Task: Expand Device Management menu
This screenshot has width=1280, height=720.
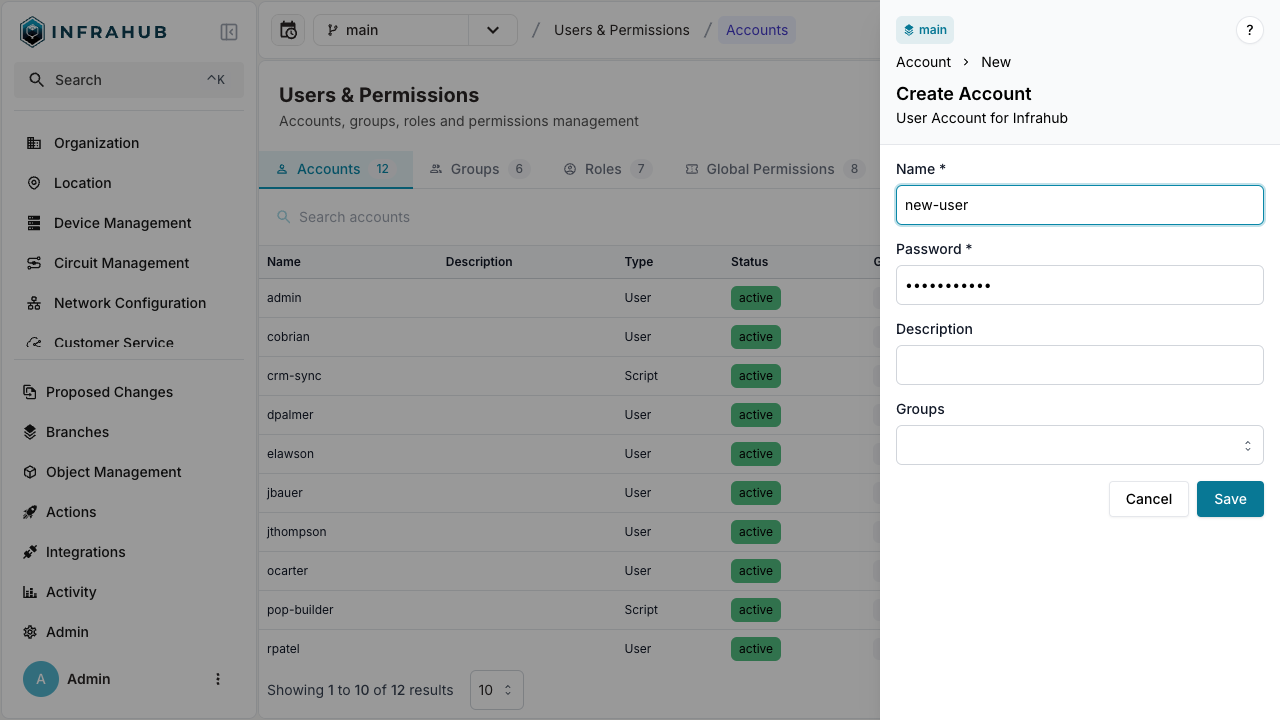Action: (x=122, y=223)
